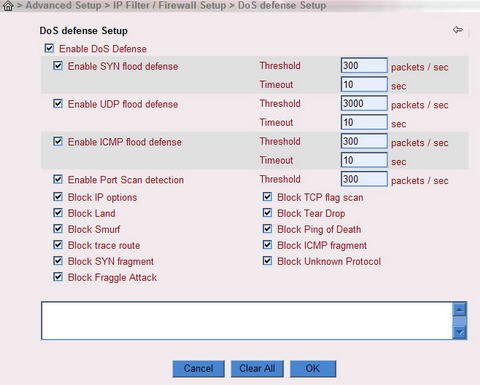Click ICMP flood Threshold input field

tap(364, 141)
